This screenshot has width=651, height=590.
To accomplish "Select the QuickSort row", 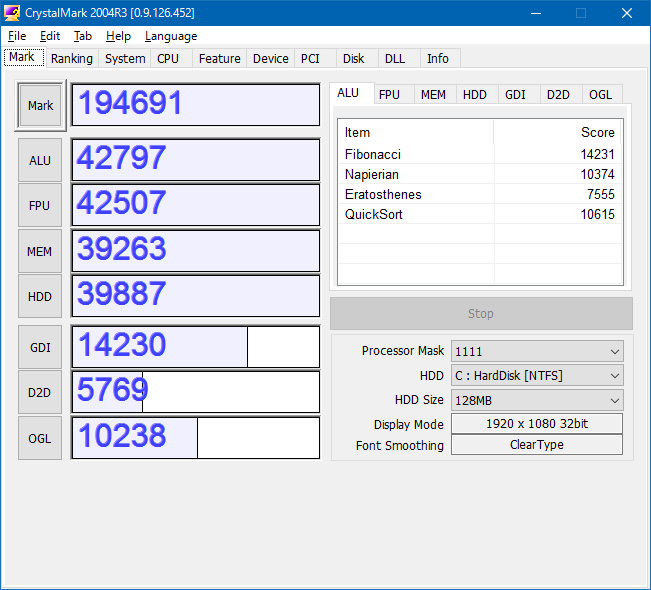I will coord(480,214).
